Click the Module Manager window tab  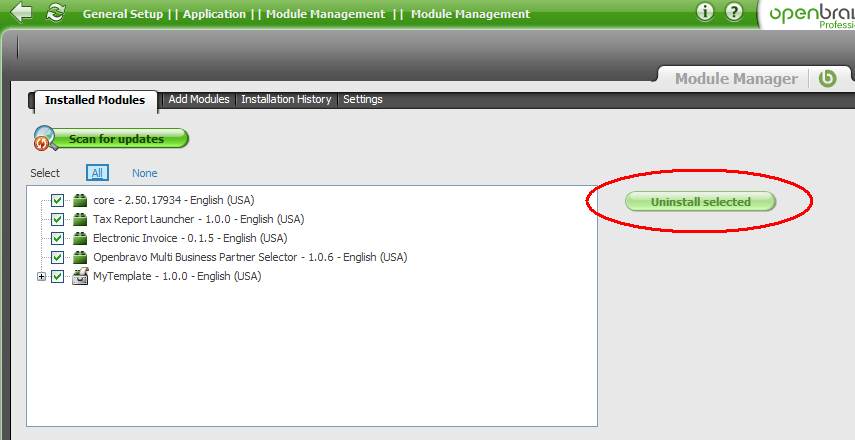(736, 79)
